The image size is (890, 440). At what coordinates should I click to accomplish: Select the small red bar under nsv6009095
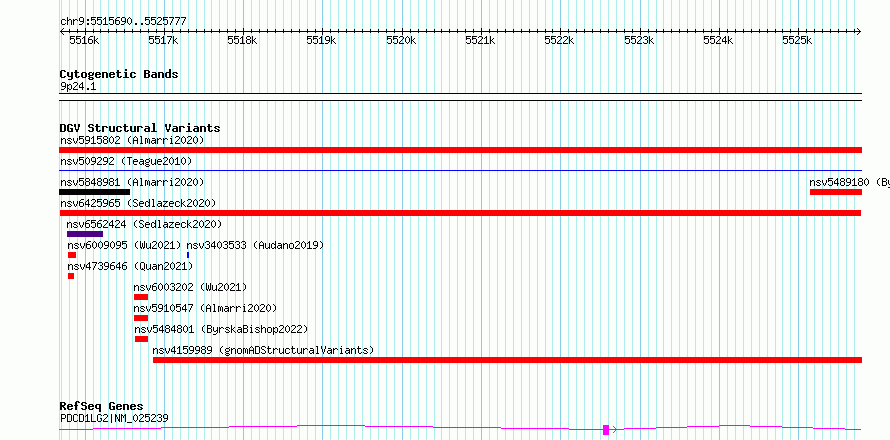click(72, 255)
